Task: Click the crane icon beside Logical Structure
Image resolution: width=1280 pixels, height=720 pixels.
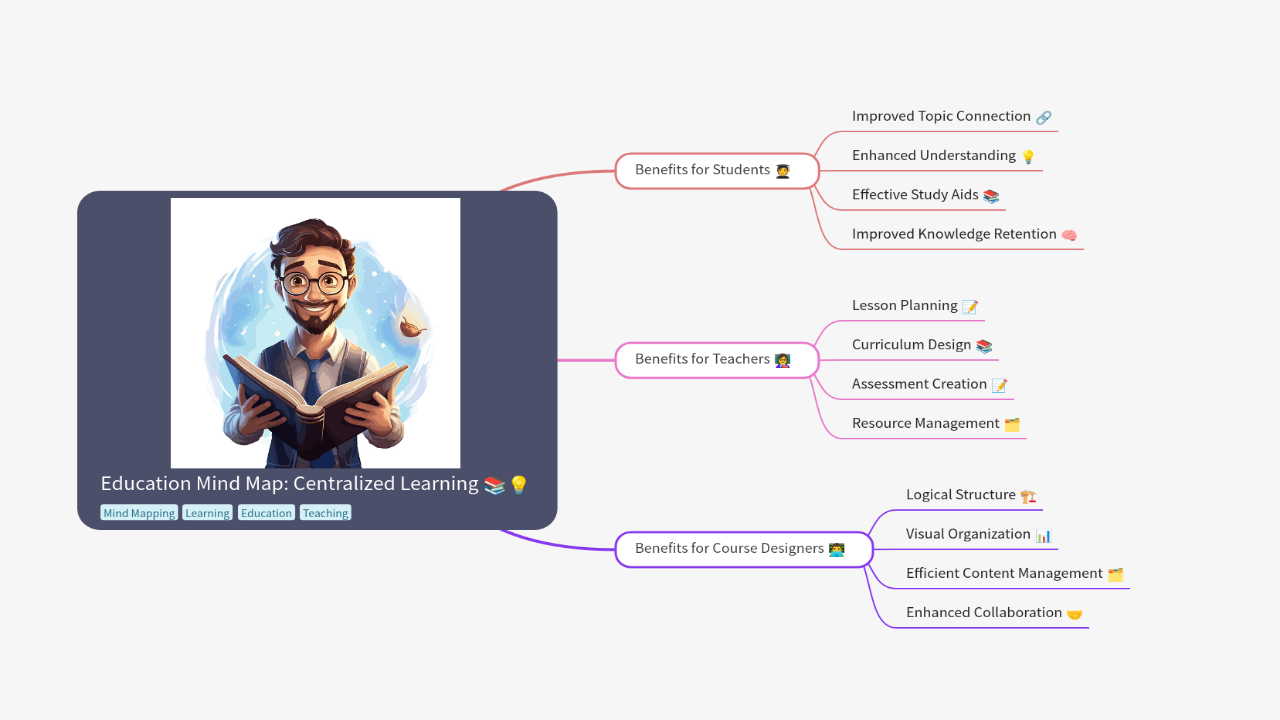Action: 1028,496
